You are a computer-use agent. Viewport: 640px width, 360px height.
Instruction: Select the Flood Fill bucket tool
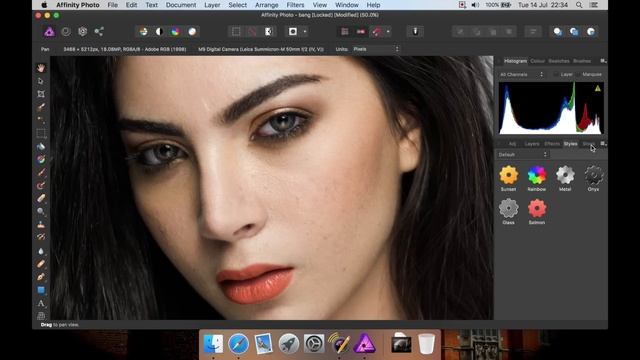pos(41,146)
